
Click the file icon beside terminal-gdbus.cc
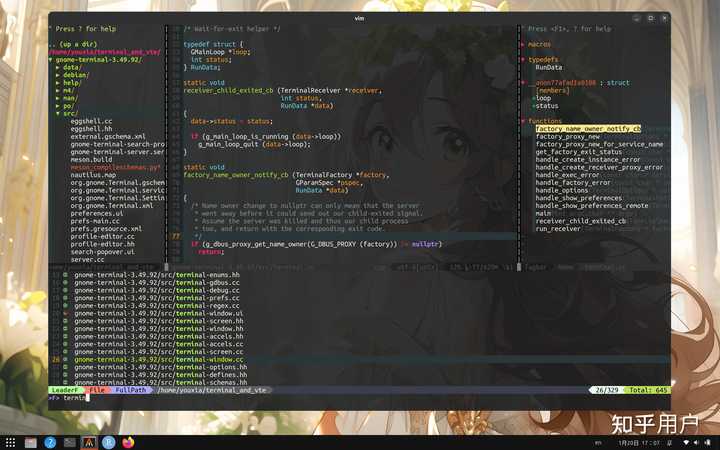pyautogui.click(x=66, y=283)
